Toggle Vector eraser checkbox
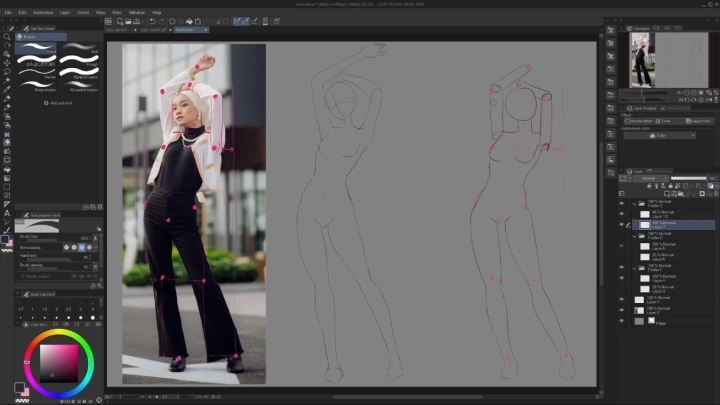Image resolution: width=720 pixels, height=405 pixels. coord(23,276)
